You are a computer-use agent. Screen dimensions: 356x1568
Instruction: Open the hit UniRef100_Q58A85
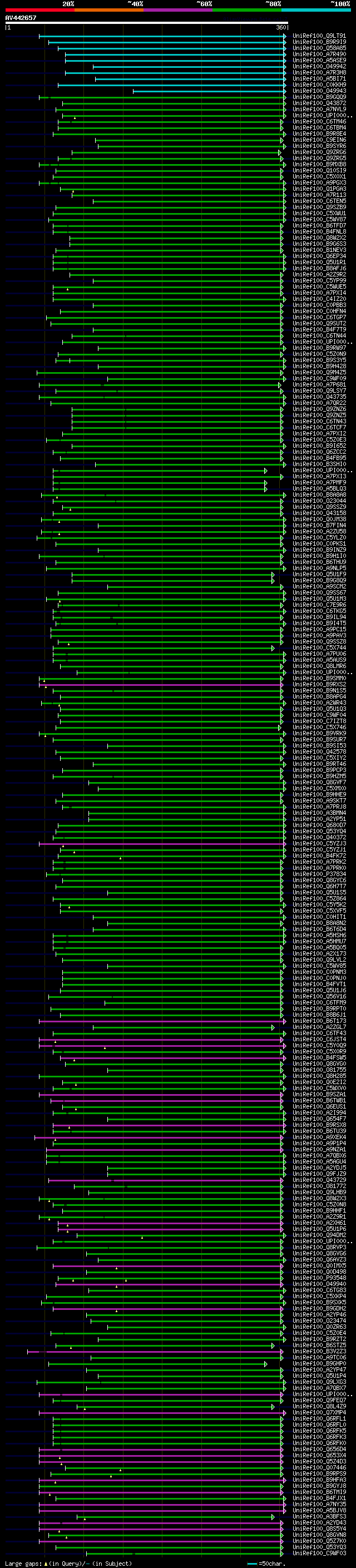tap(319, 48)
